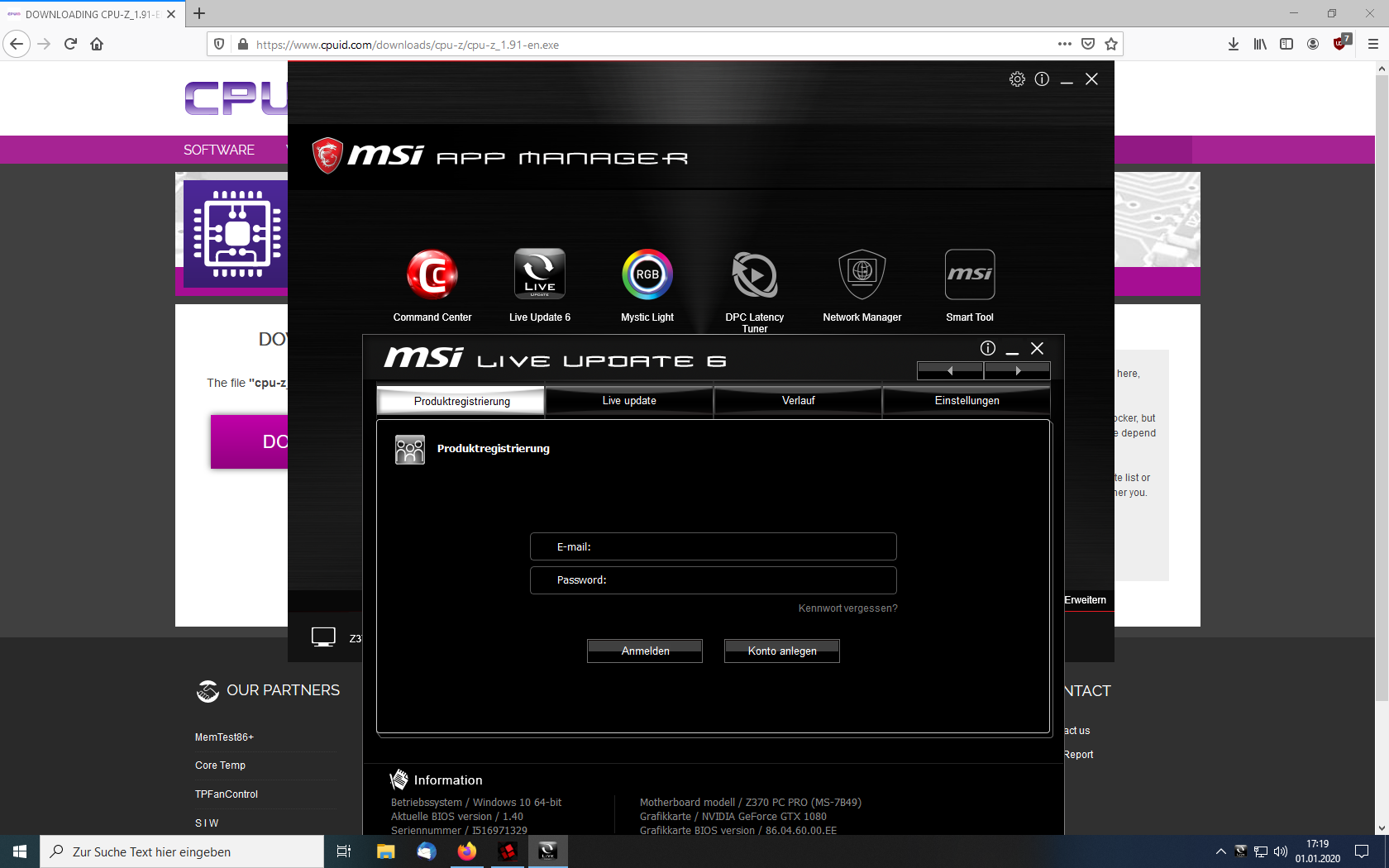Open Windows Task View
The height and width of the screenshot is (868, 1389).
click(344, 851)
